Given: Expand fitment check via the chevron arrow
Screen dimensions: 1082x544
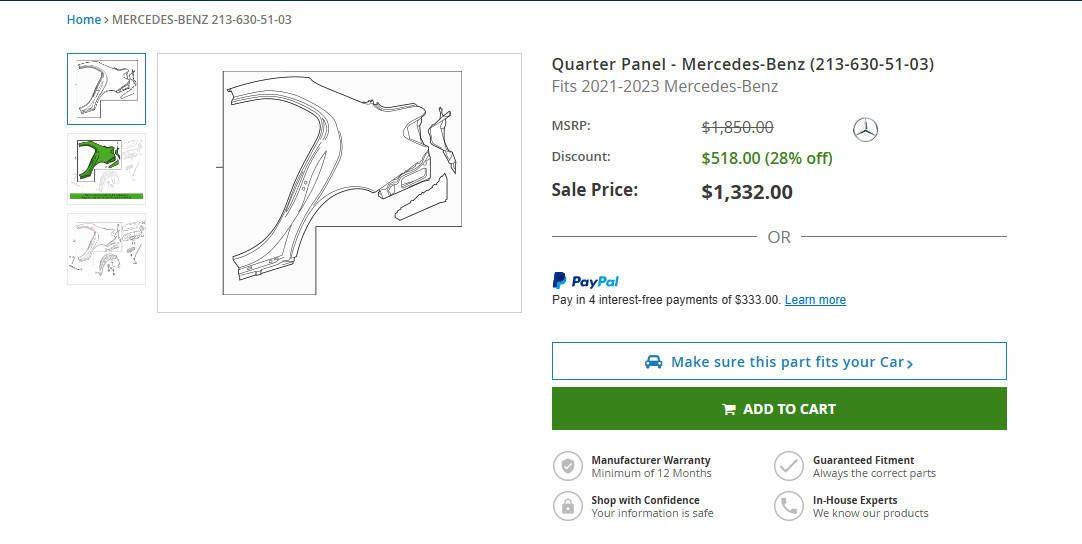Looking at the screenshot, I should tap(909, 364).
